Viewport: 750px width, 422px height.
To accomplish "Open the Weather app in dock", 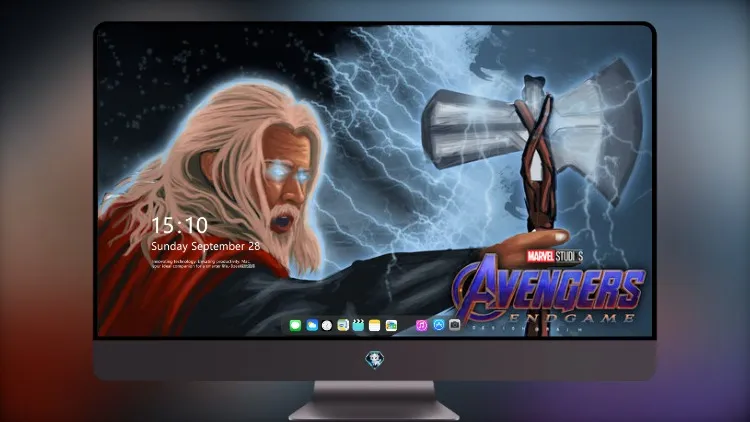I will click(x=312, y=326).
